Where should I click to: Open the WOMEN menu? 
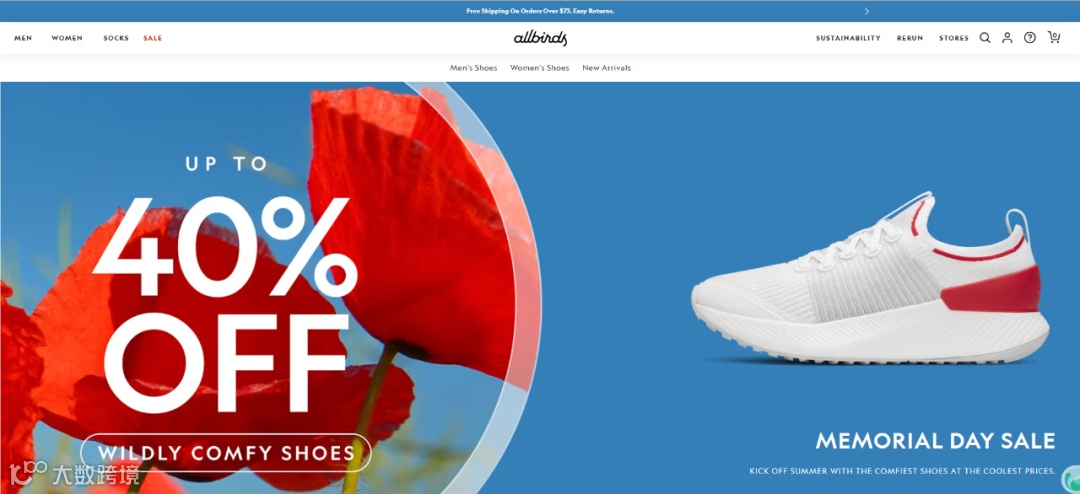67,39
